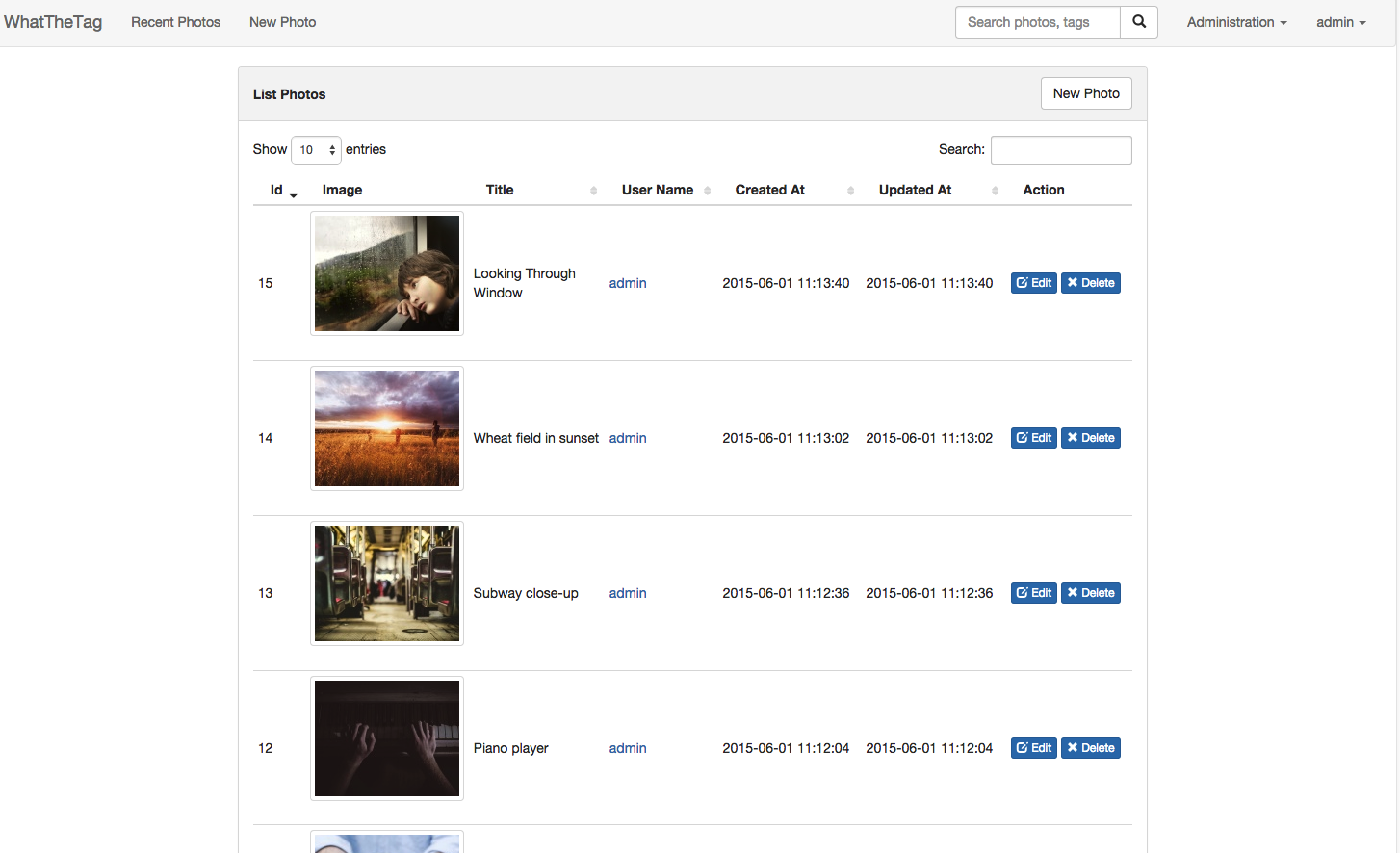Screen dimensions: 1400x853
Task: Edit the Piano player photo
Action: pyautogui.click(x=1034, y=748)
